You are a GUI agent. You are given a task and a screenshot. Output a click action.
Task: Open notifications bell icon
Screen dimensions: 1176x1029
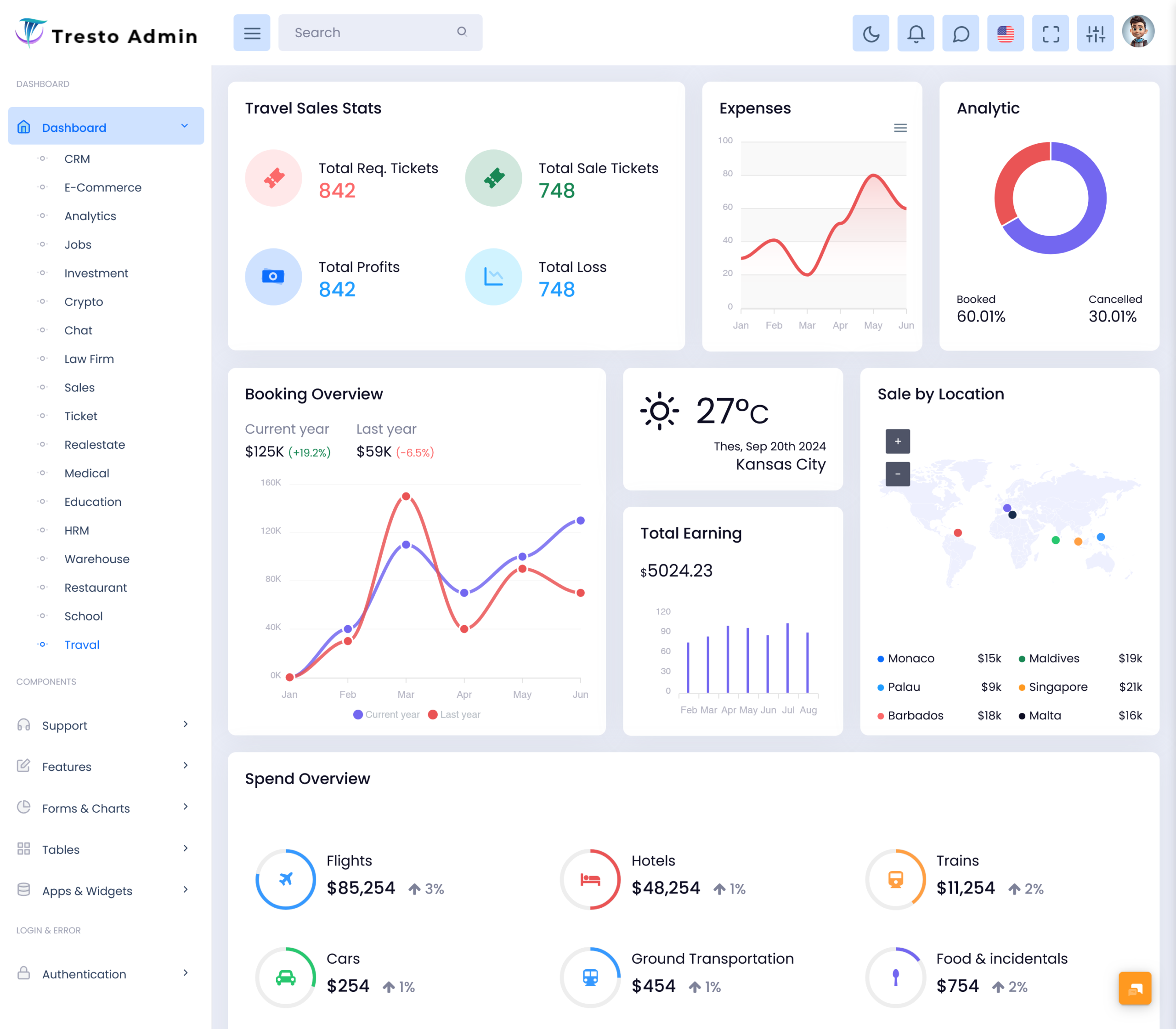[x=915, y=33]
